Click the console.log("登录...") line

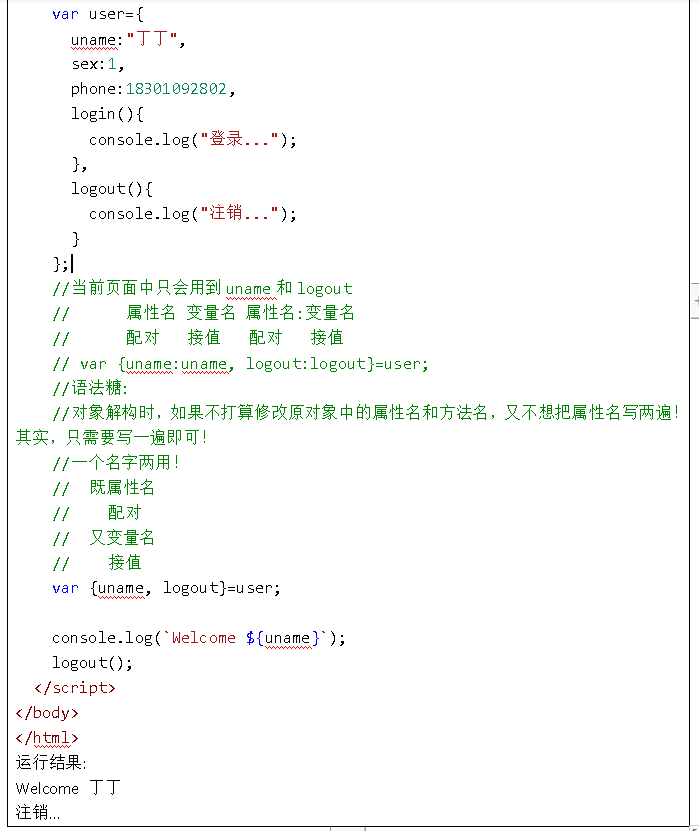pyautogui.click(x=192, y=139)
